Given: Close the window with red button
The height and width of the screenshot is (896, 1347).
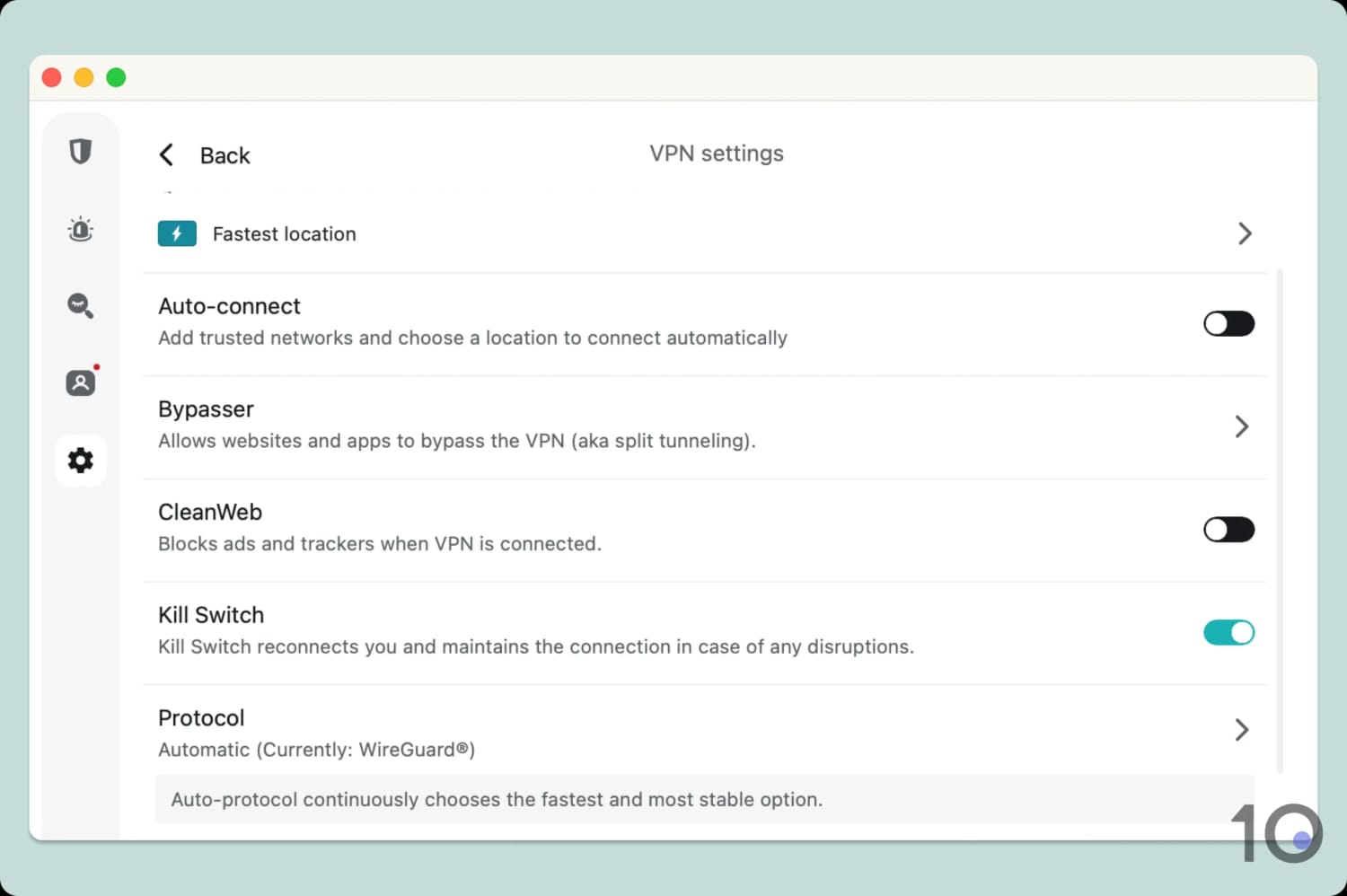Looking at the screenshot, I should 52,78.
